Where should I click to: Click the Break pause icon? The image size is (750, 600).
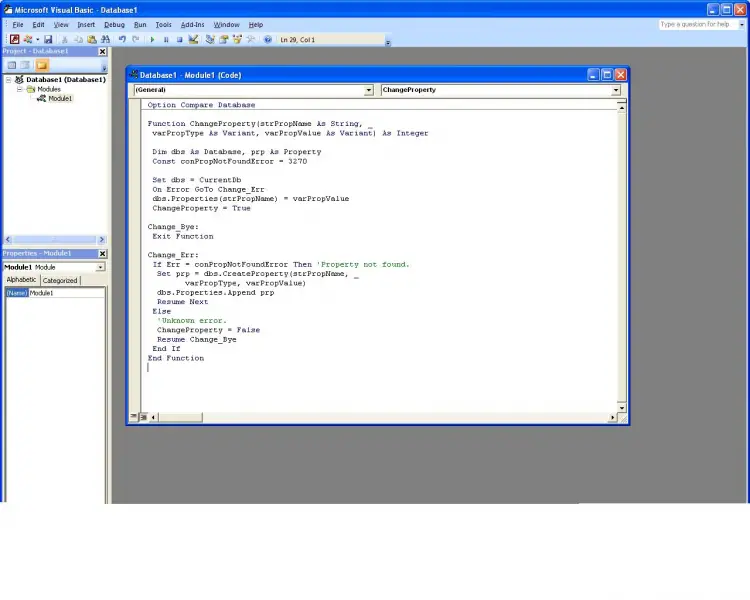[166, 39]
